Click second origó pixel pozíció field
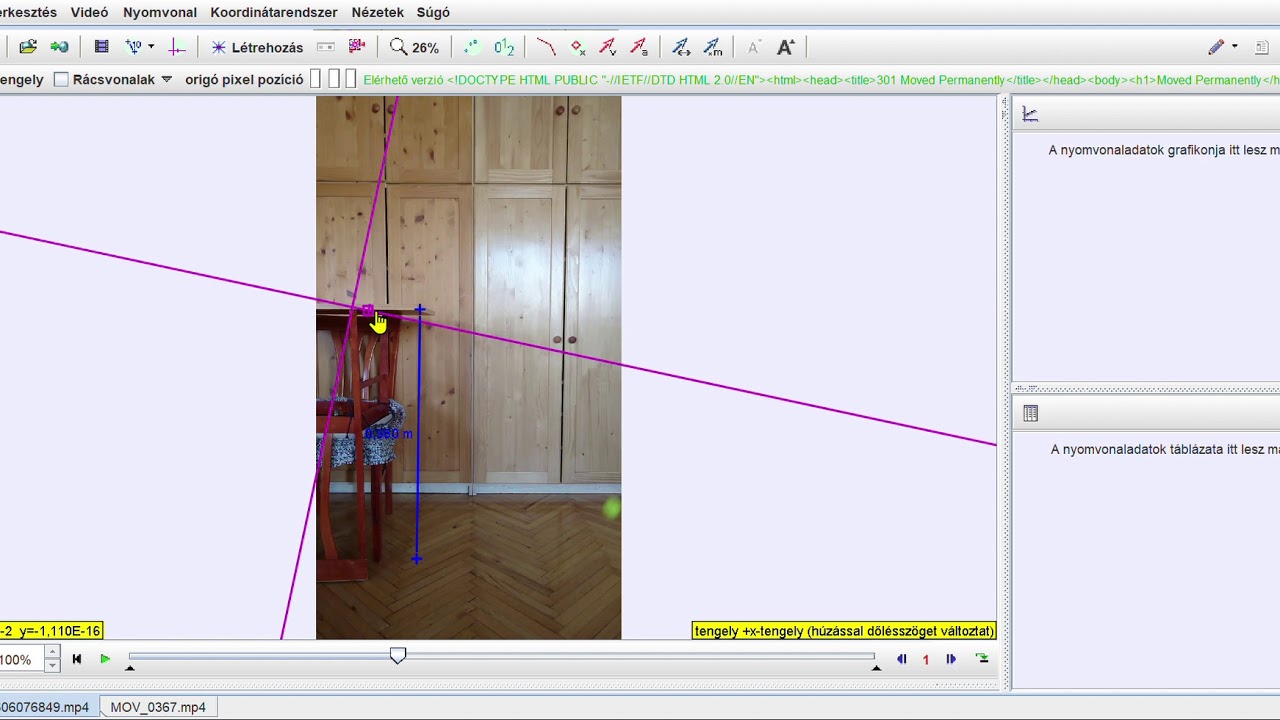The image size is (1280, 720). click(333, 79)
